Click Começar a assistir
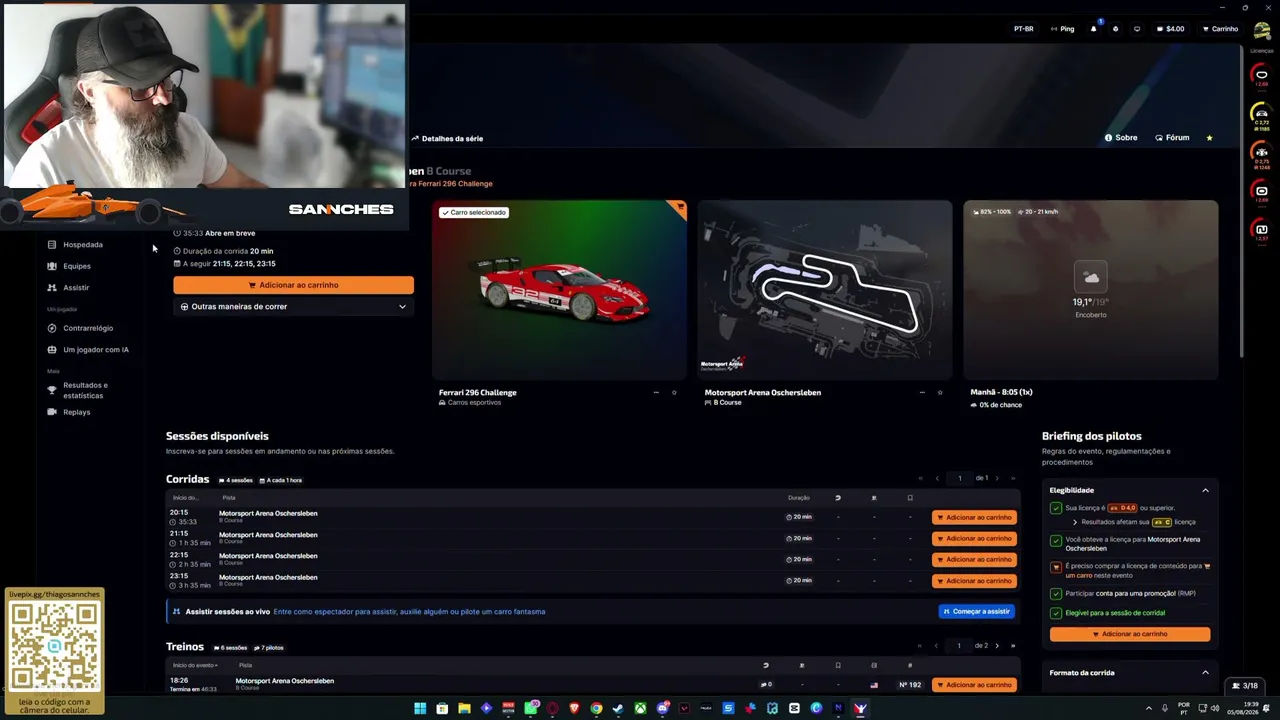 coord(976,611)
